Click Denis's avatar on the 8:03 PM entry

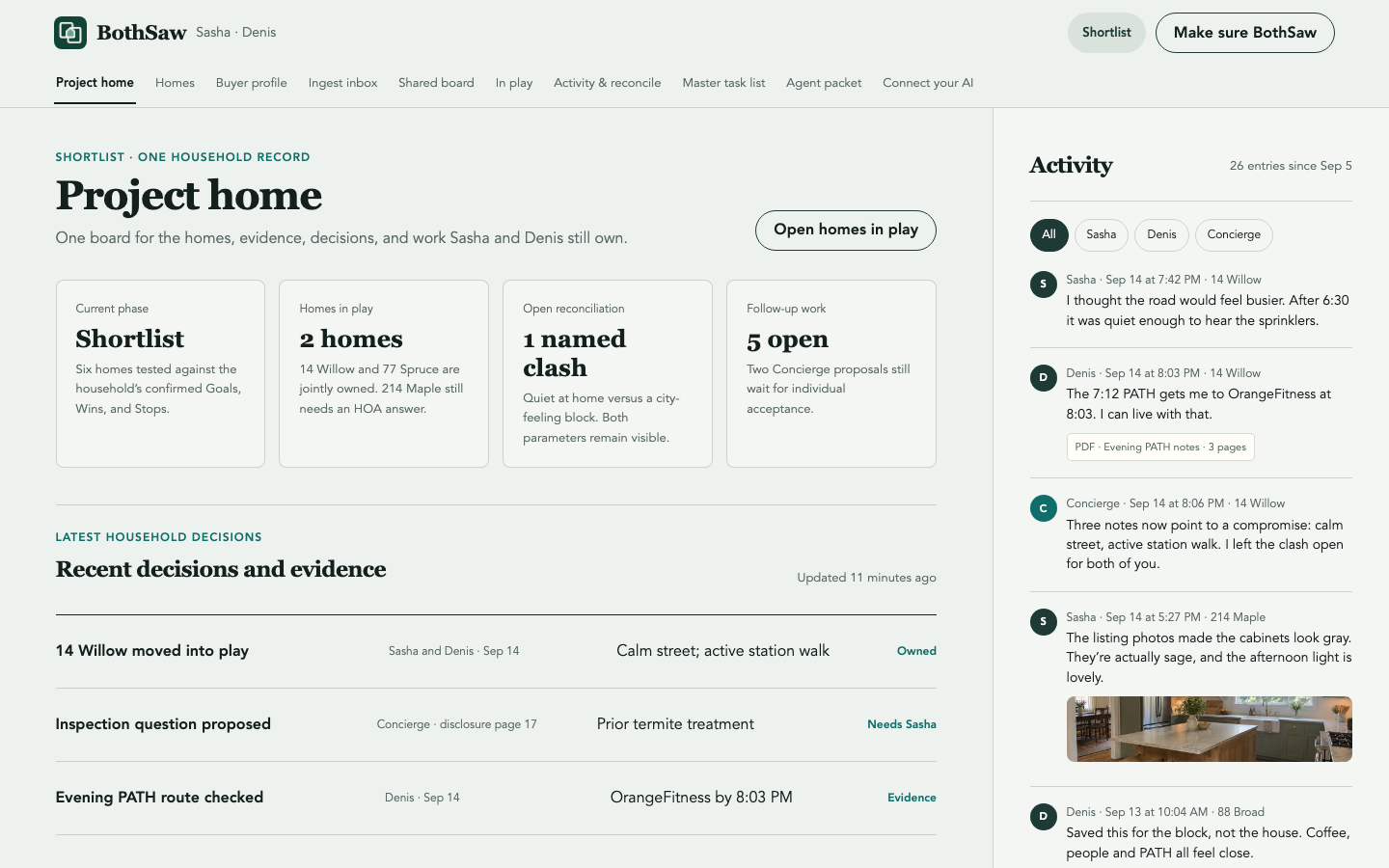coord(1043,377)
